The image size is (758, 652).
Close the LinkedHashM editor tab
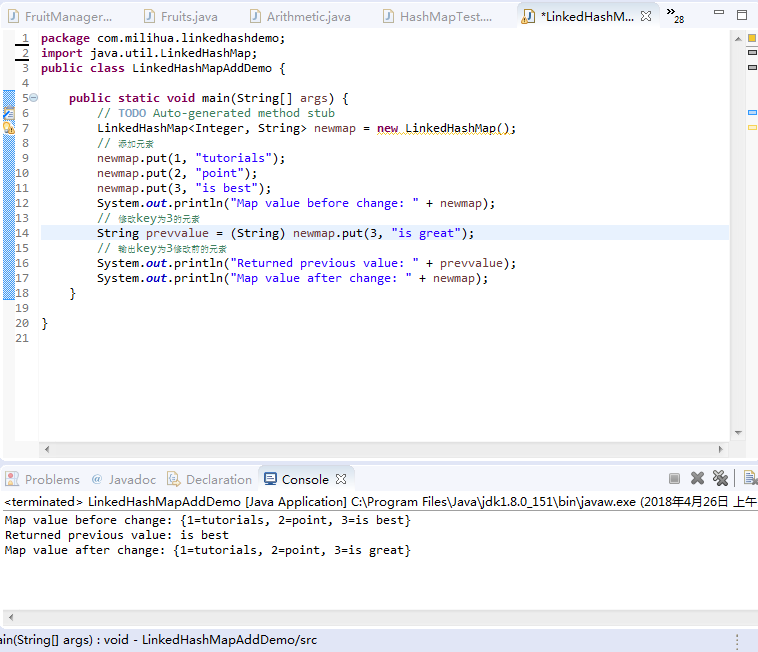[646, 16]
